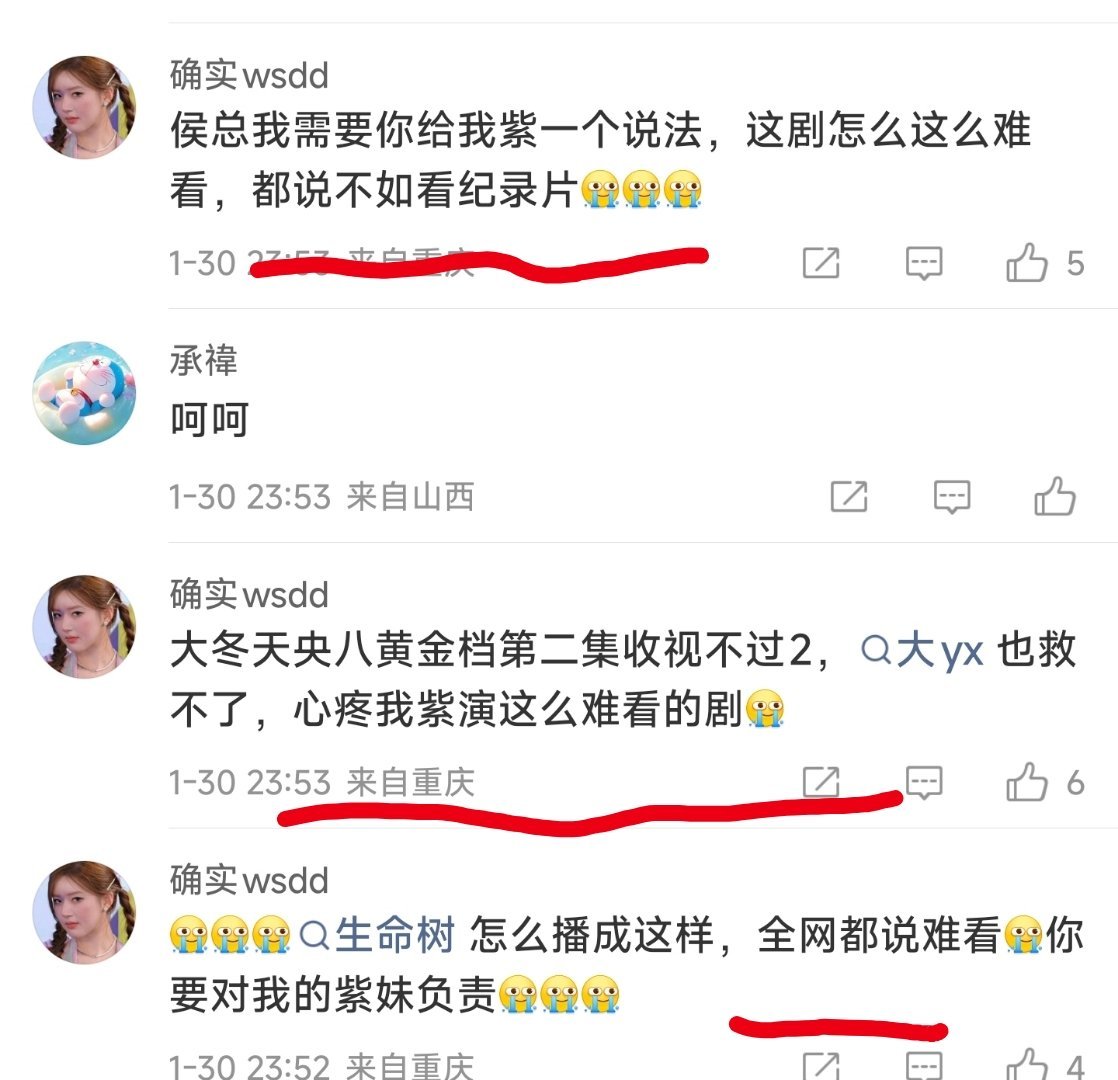Select the 呵呵 comment text
The image size is (1118, 1080).
[x=210, y=419]
